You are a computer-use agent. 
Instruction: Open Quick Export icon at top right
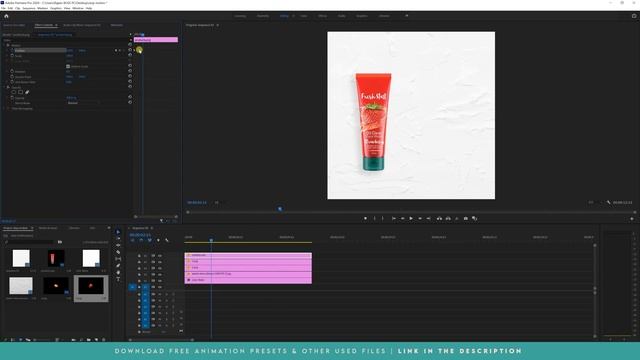[x=634, y=16]
